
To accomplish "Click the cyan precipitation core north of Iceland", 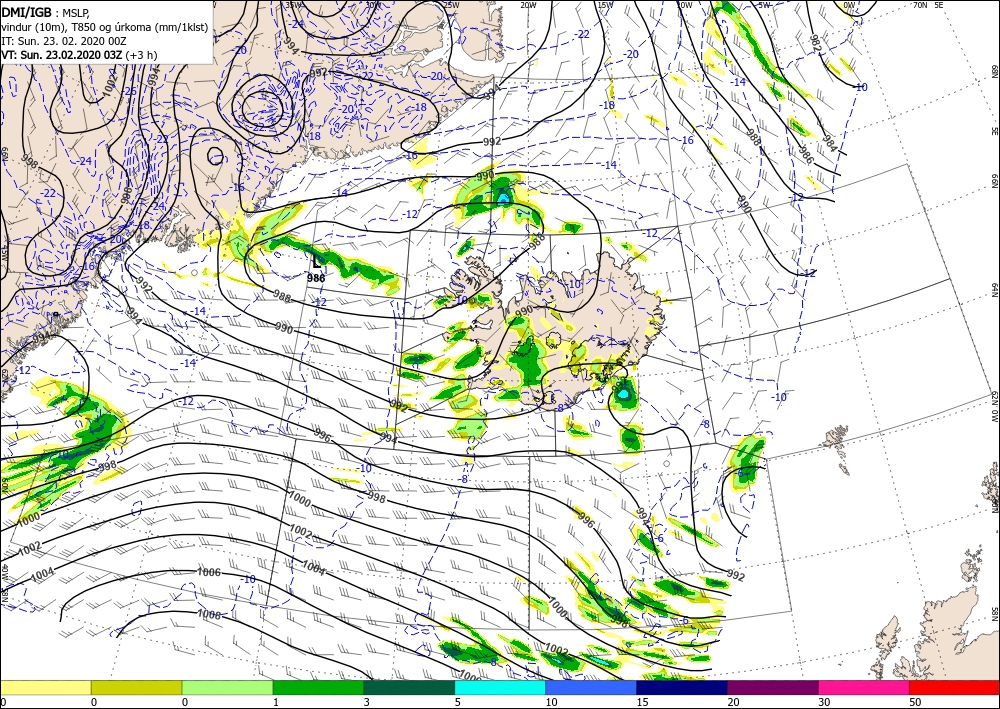I will (503, 198).
